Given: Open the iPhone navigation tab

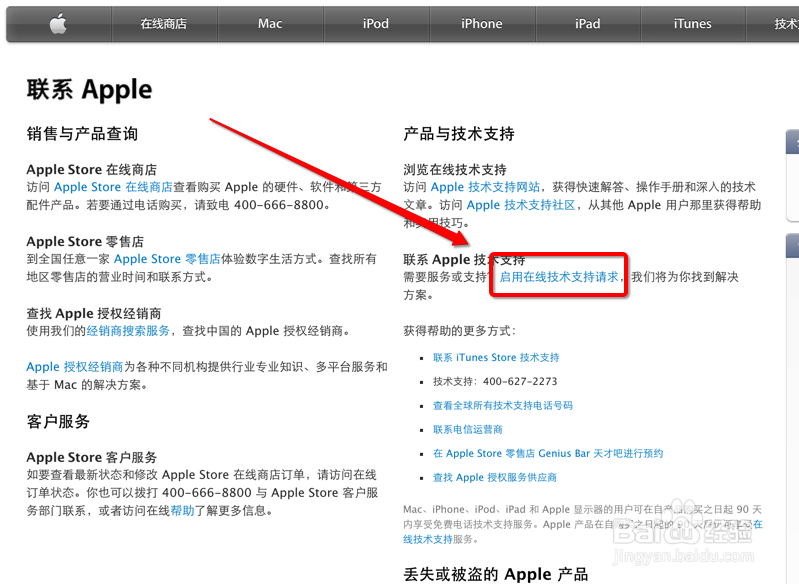Looking at the screenshot, I should [x=482, y=24].
